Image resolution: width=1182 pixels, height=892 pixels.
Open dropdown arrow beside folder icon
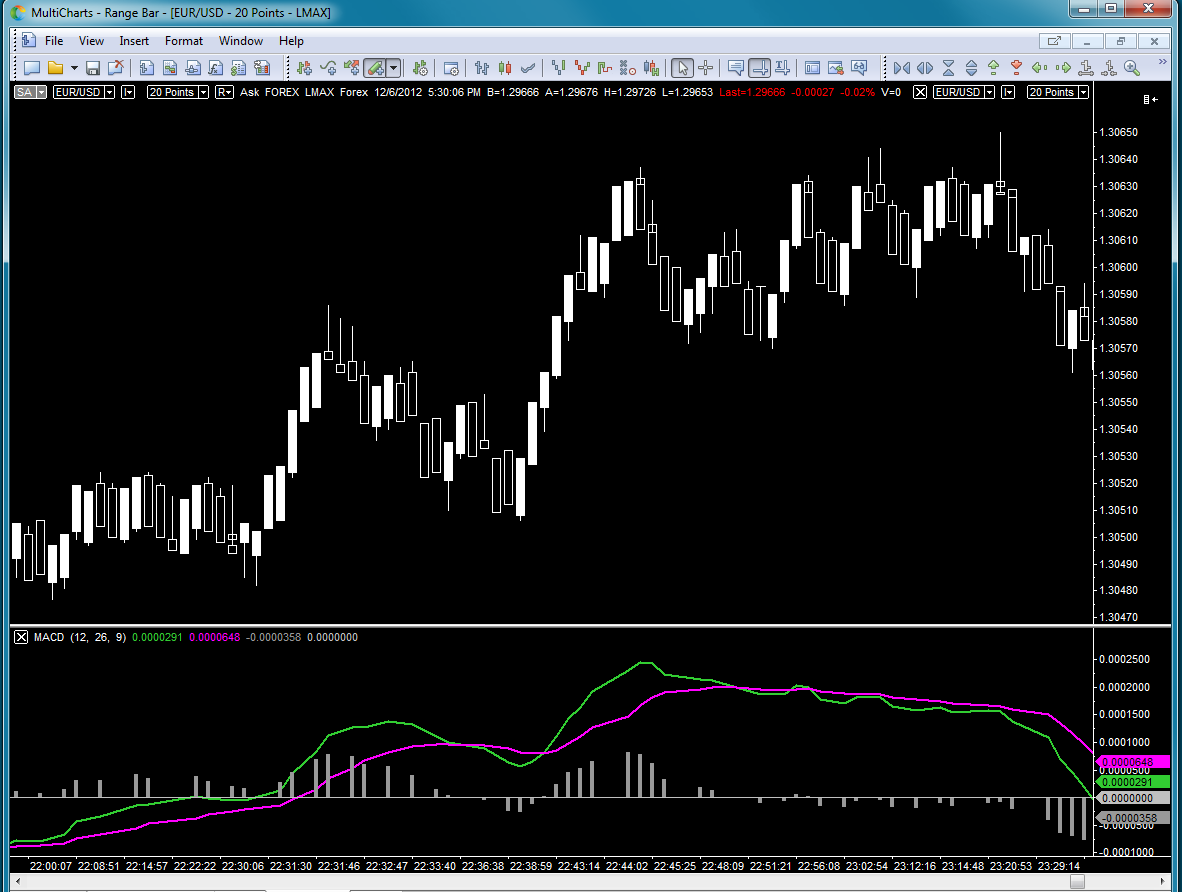pos(74,69)
